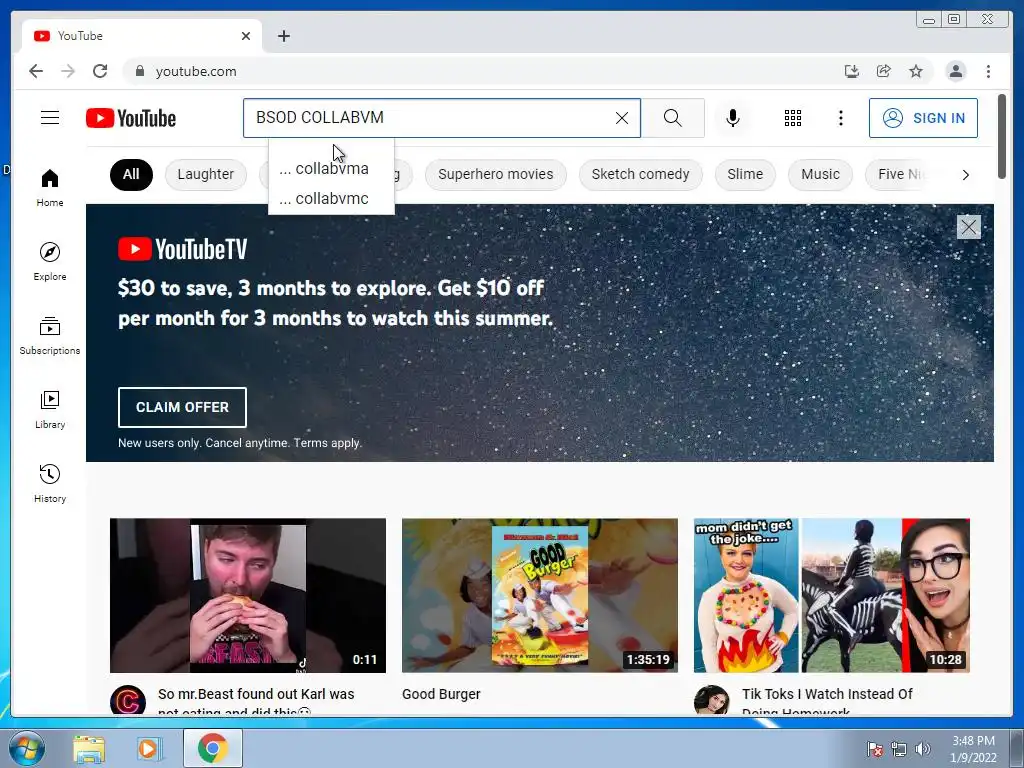1024x768 pixels.
Task: Open Windows Explorer from taskbar
Action: [89, 749]
